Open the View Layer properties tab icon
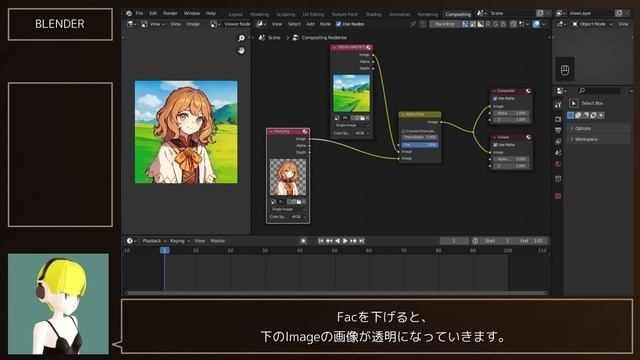640x360 pixels. tap(558, 141)
